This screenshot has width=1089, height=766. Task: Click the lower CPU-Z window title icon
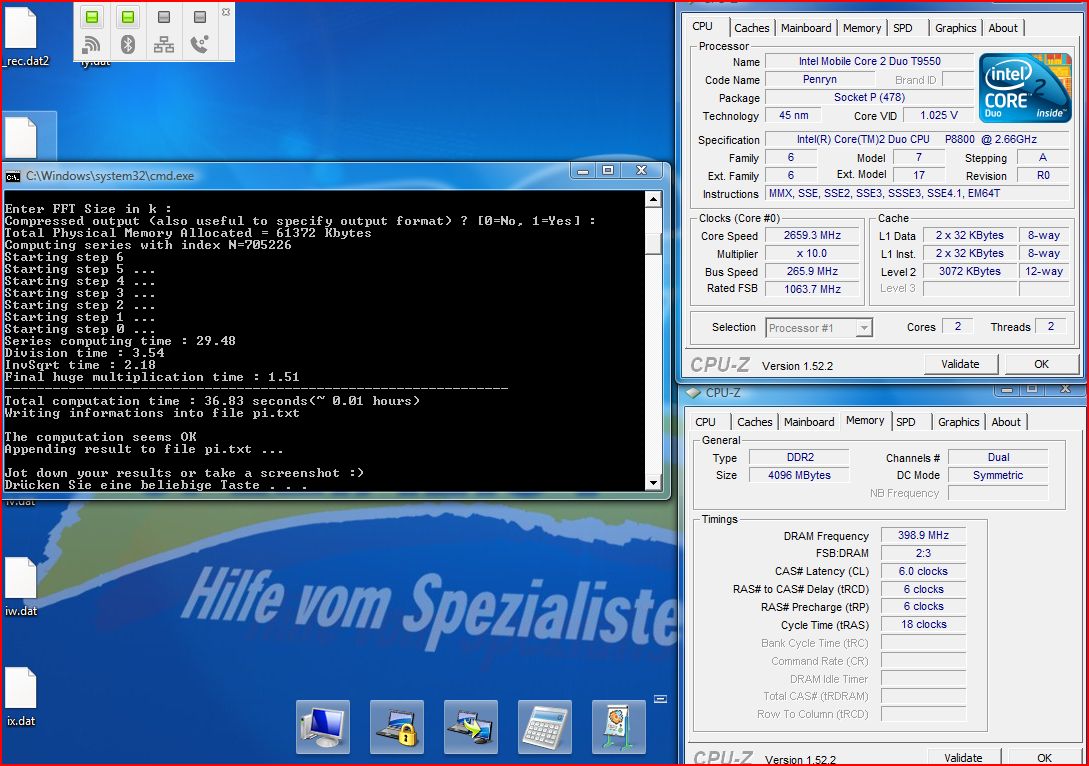[x=693, y=392]
